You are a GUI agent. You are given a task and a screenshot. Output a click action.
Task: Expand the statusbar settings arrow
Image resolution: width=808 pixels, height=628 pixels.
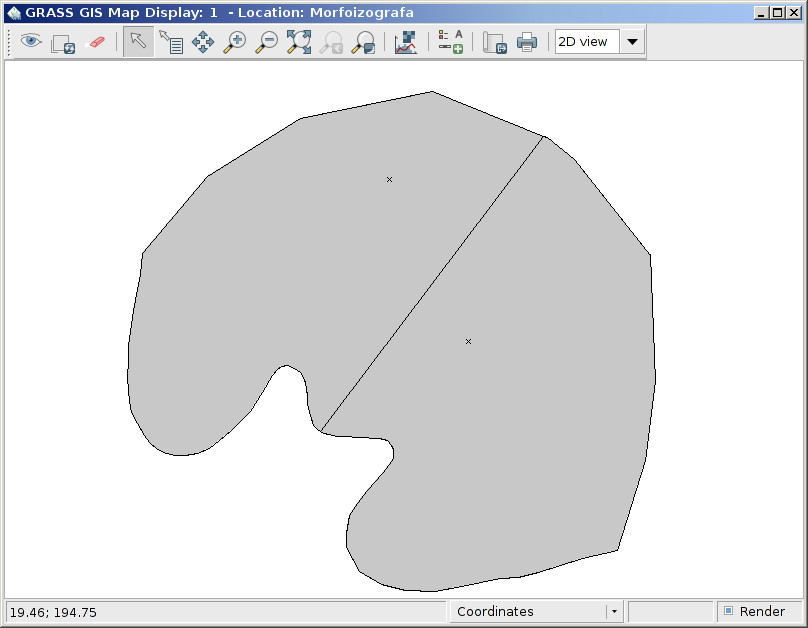click(x=613, y=610)
